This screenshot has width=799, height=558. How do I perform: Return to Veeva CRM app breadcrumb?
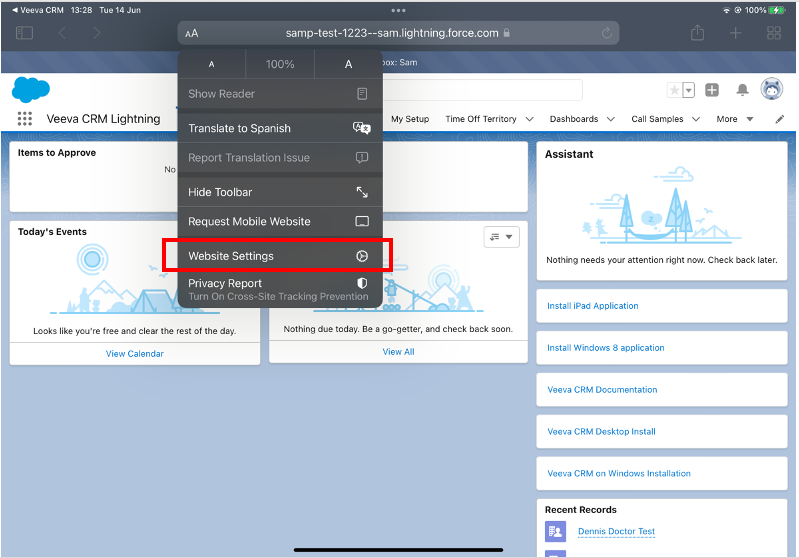tap(37, 10)
